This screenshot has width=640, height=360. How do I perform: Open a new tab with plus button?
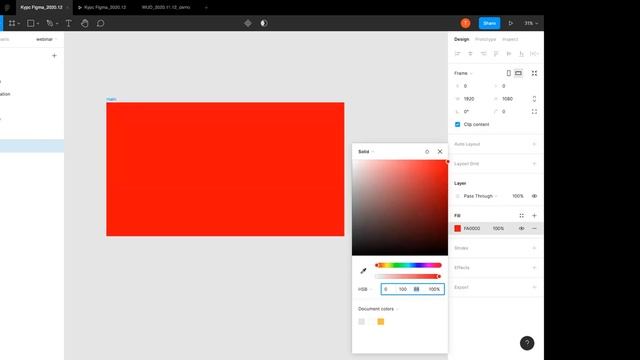pyautogui.click(x=206, y=7)
